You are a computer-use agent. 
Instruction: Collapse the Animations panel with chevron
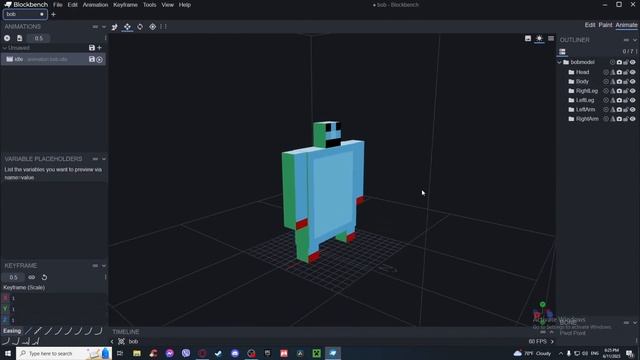104,27
